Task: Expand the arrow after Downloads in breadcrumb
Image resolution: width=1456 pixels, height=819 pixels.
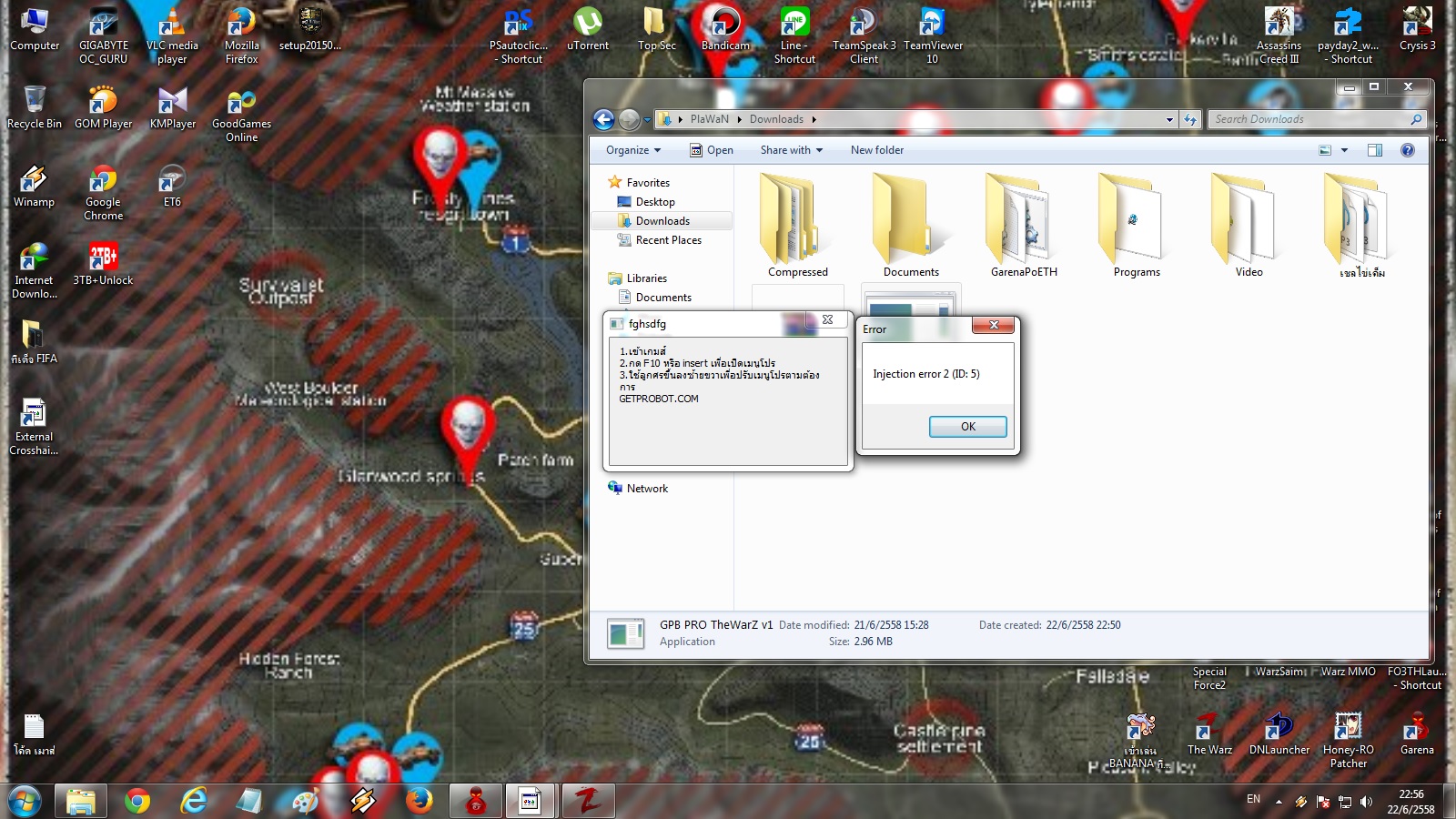Action: [x=814, y=119]
